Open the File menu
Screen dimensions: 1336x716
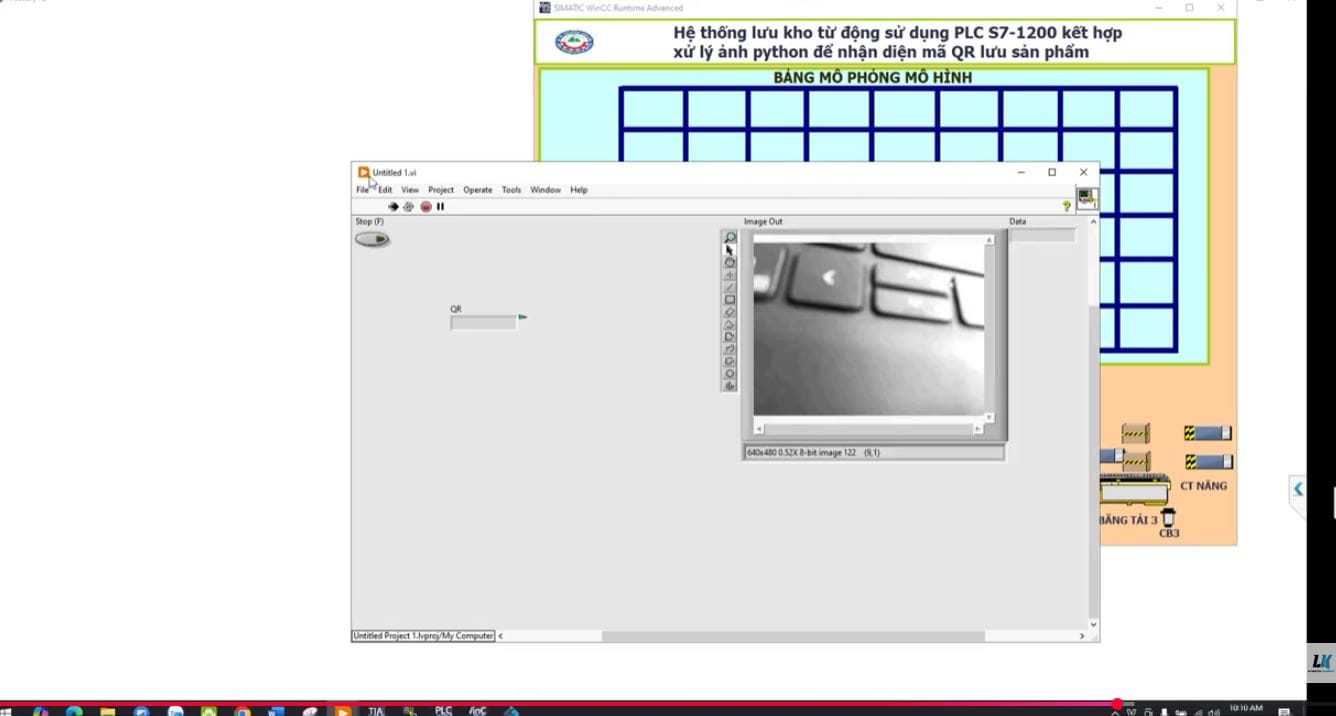pyautogui.click(x=362, y=190)
